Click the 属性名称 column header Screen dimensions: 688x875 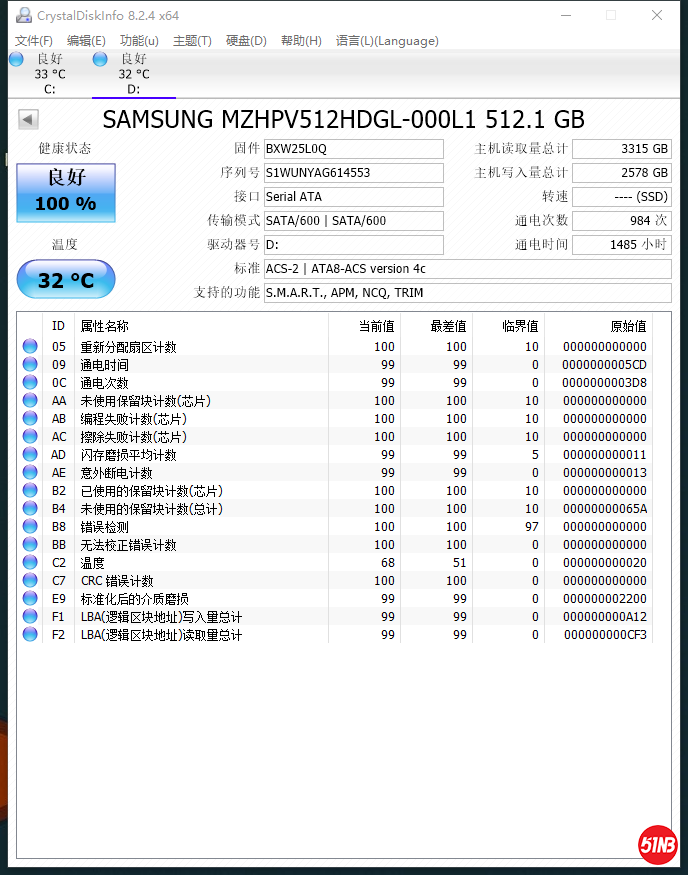coord(105,326)
